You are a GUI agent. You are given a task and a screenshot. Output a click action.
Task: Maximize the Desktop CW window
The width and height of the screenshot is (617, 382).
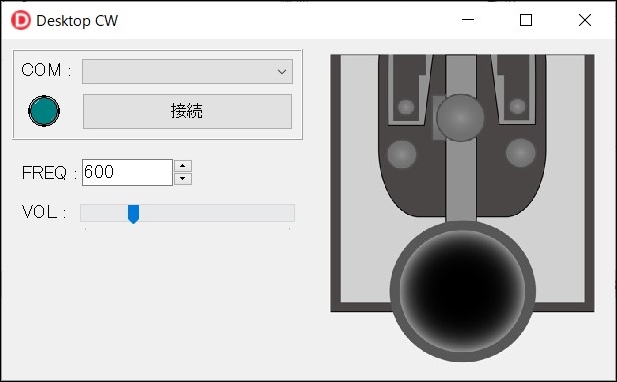coord(526,20)
